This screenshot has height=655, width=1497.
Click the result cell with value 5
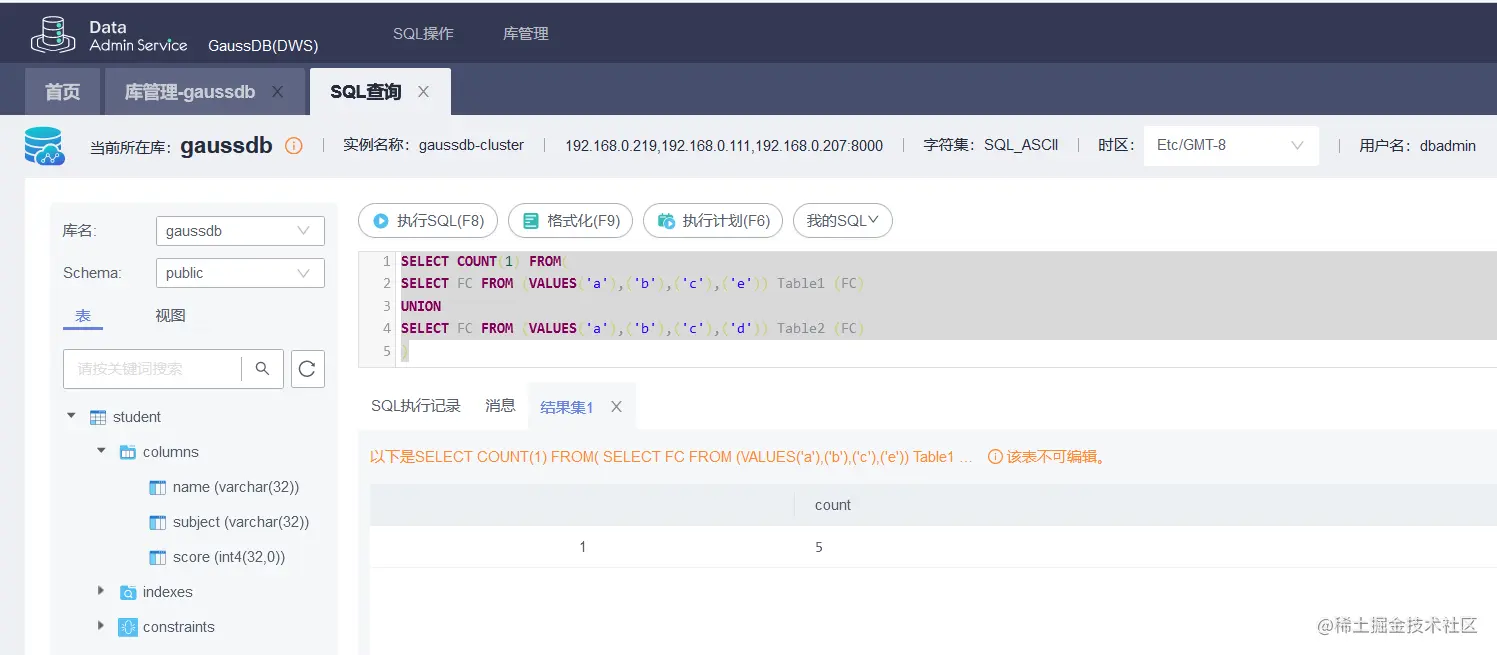click(x=819, y=547)
